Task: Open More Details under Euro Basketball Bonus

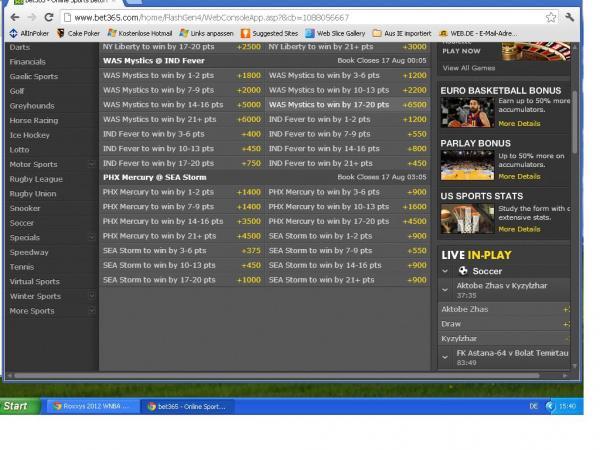Action: tap(519, 124)
